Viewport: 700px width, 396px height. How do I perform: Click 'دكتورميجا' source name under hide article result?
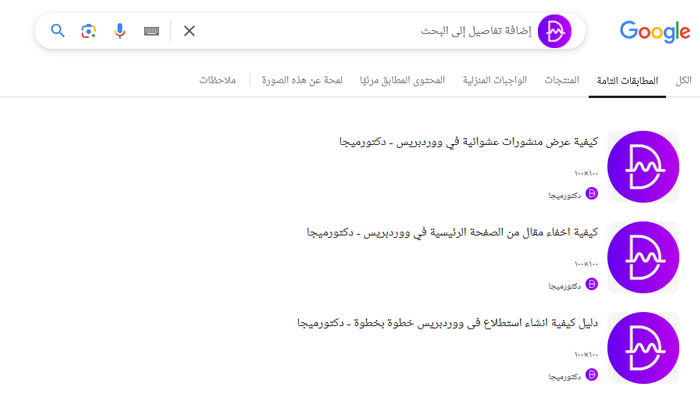pos(564,286)
